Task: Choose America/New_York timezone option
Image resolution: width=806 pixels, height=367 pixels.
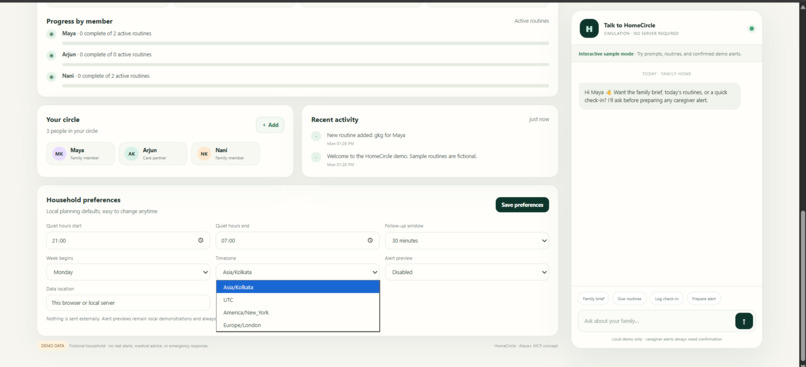Action: pos(298,313)
